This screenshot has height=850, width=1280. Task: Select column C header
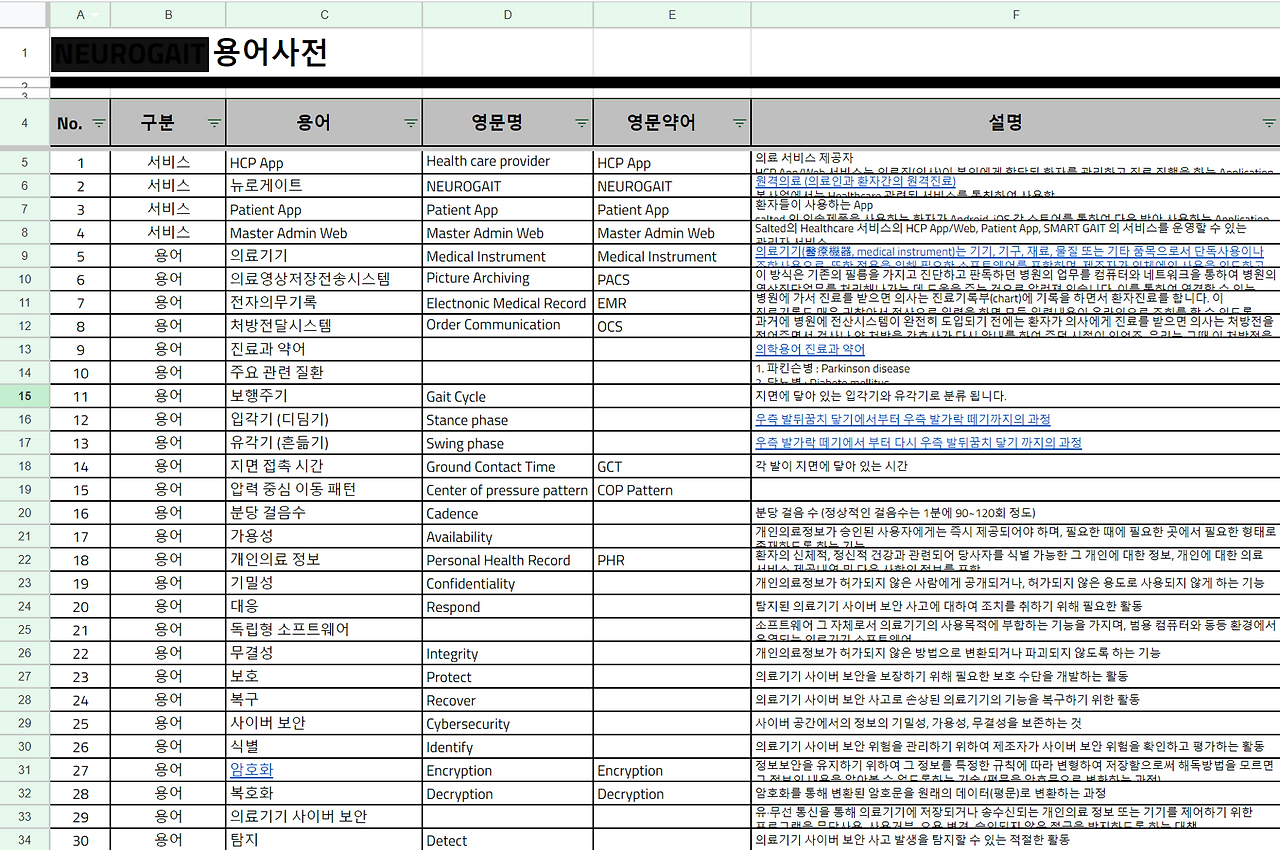pos(324,14)
